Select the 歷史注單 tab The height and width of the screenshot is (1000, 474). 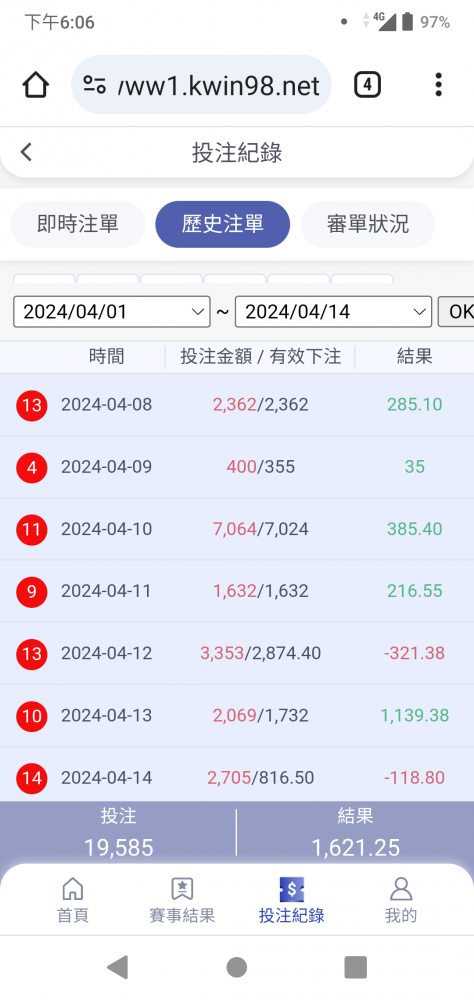click(x=223, y=224)
